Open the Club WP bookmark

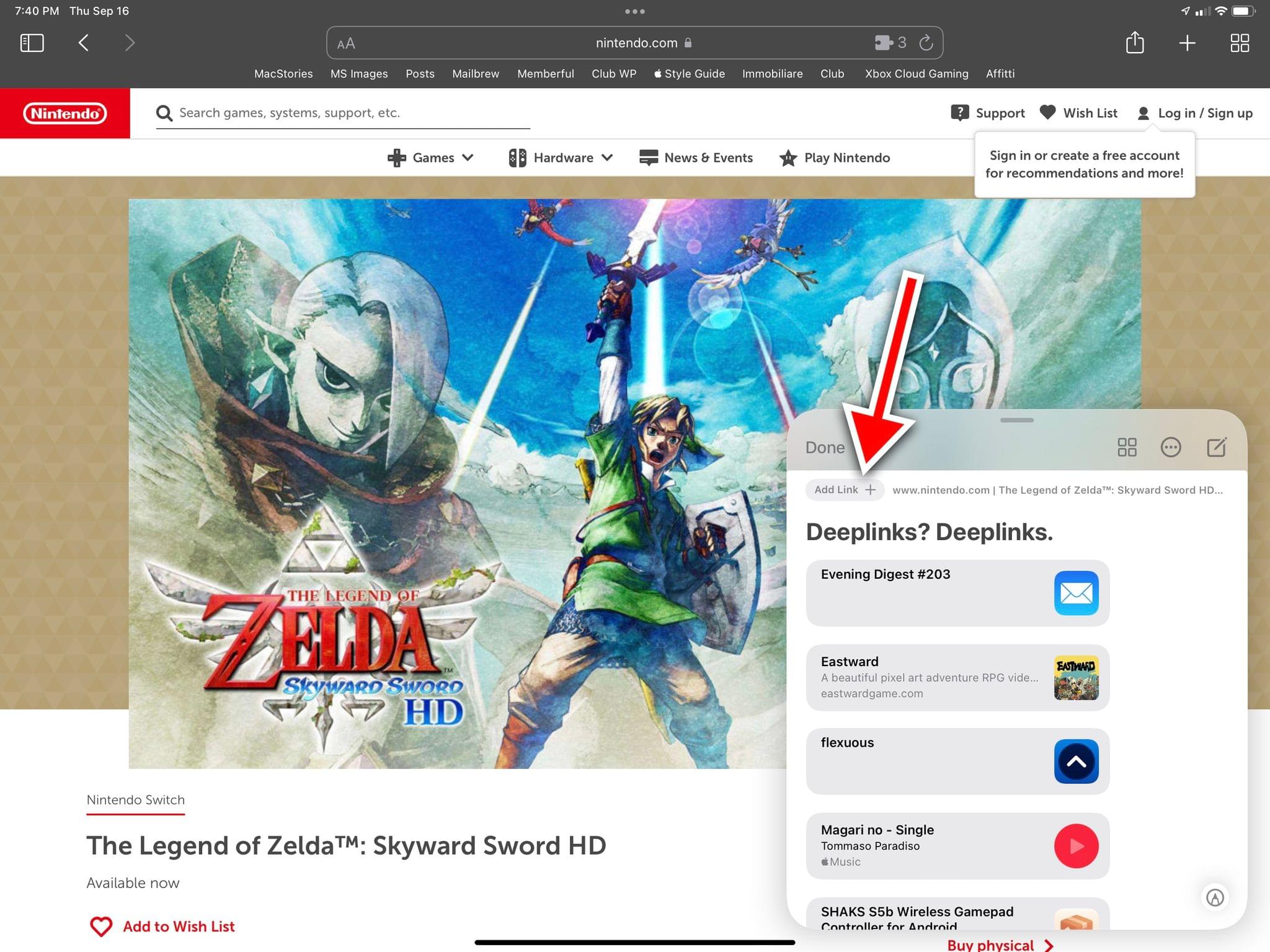pyautogui.click(x=614, y=74)
